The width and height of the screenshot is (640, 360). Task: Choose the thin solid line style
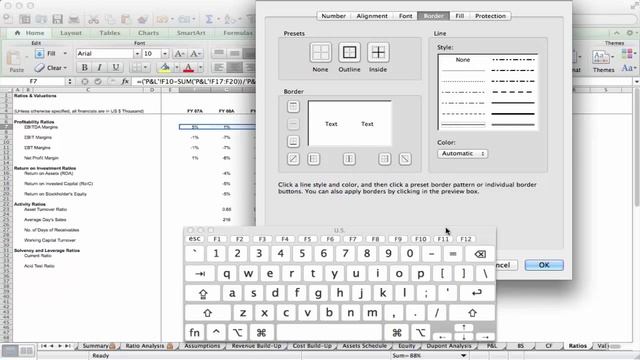click(x=463, y=71)
